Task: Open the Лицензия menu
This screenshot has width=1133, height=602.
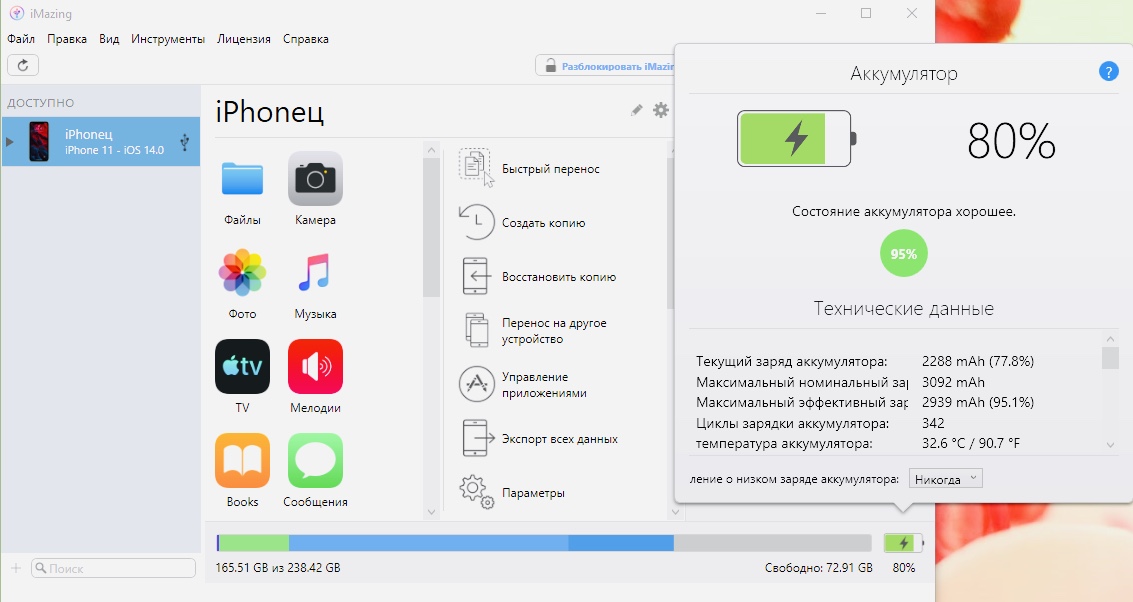Action: [244, 39]
